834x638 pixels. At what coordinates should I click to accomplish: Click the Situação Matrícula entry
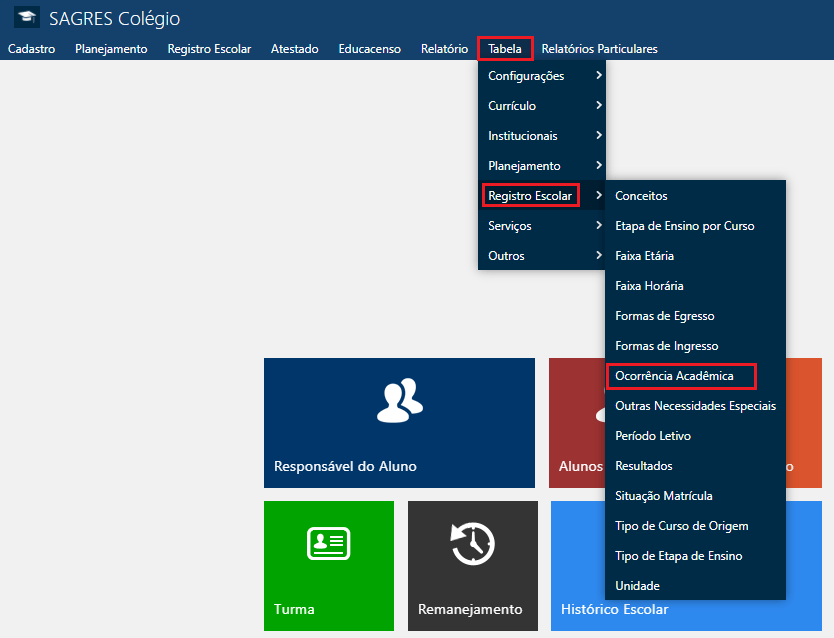(663, 496)
